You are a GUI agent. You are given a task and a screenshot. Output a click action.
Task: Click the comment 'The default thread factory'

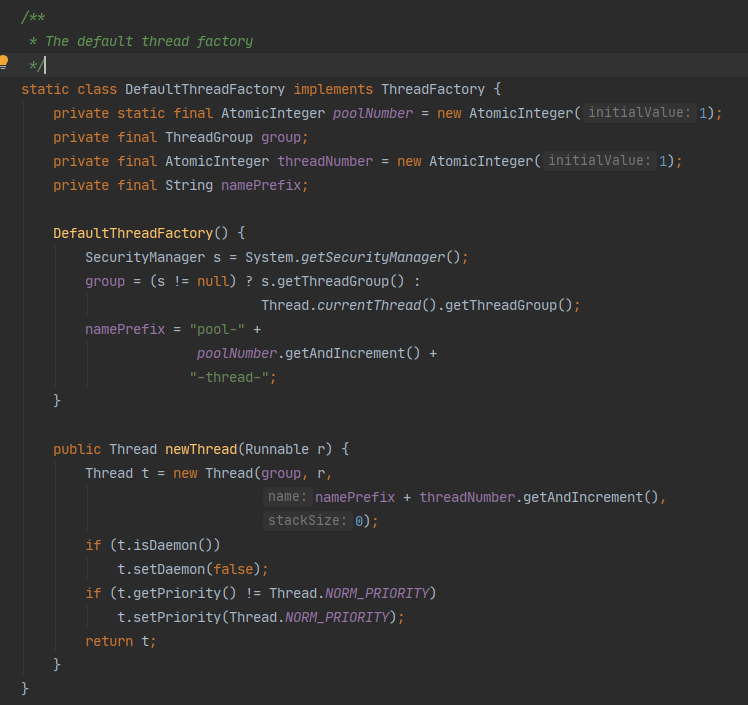point(149,41)
